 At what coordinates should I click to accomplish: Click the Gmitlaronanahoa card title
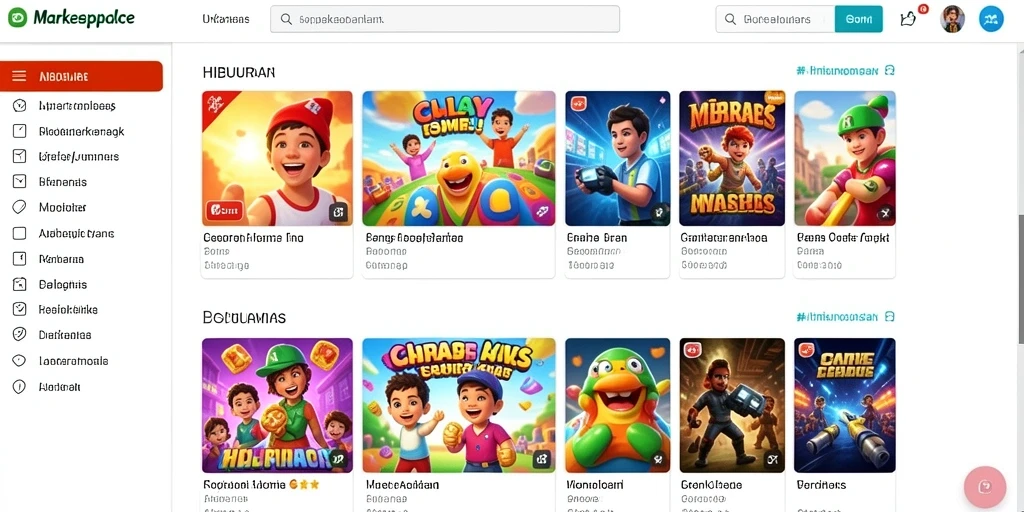pos(724,238)
